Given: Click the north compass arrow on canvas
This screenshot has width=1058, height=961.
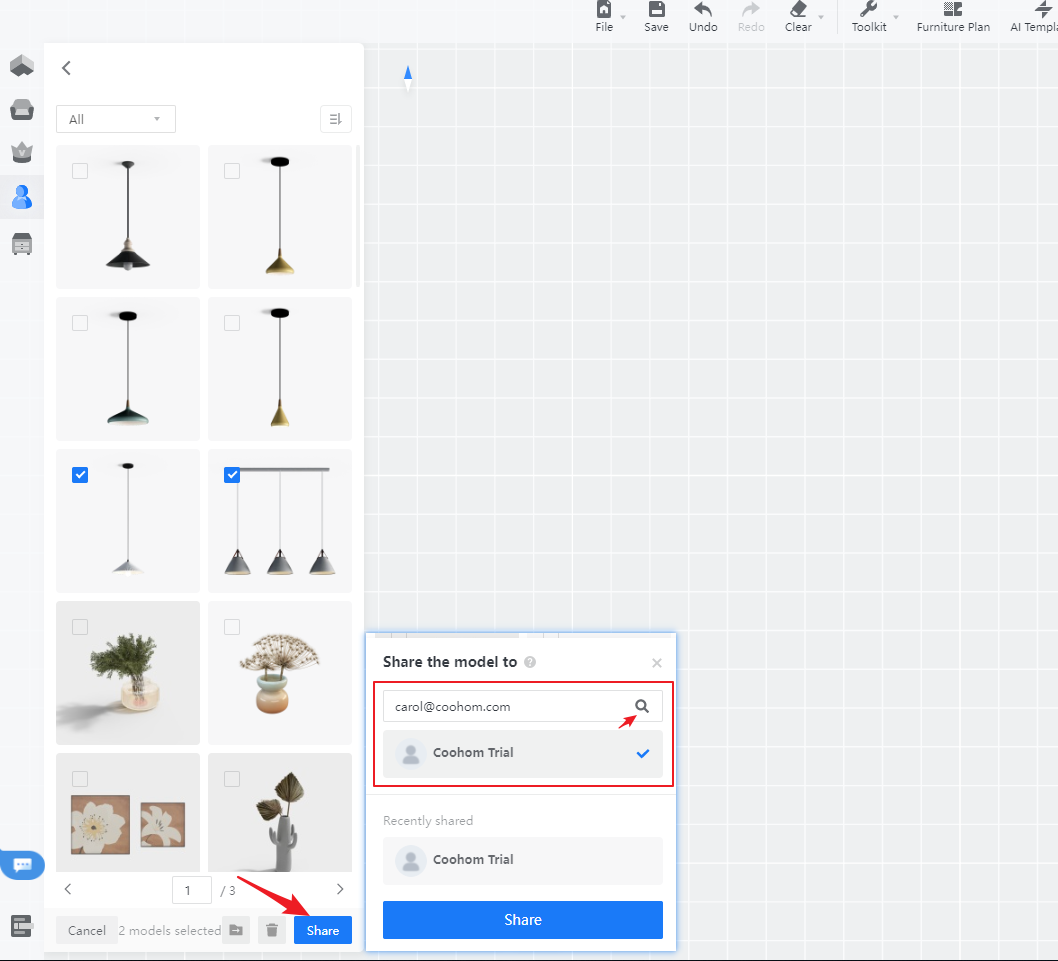Looking at the screenshot, I should (408, 78).
